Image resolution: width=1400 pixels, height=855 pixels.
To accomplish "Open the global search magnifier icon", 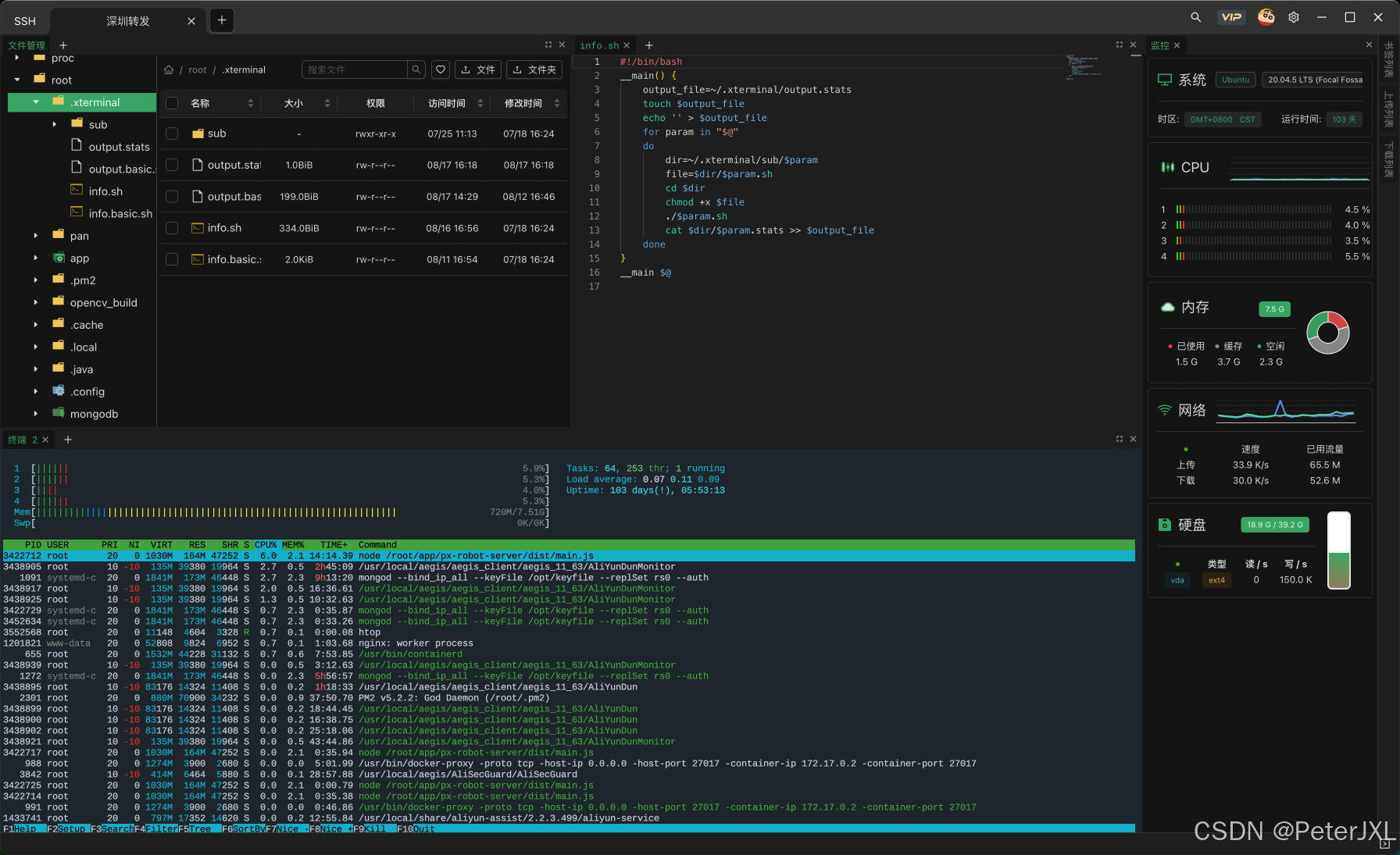I will (x=1195, y=17).
